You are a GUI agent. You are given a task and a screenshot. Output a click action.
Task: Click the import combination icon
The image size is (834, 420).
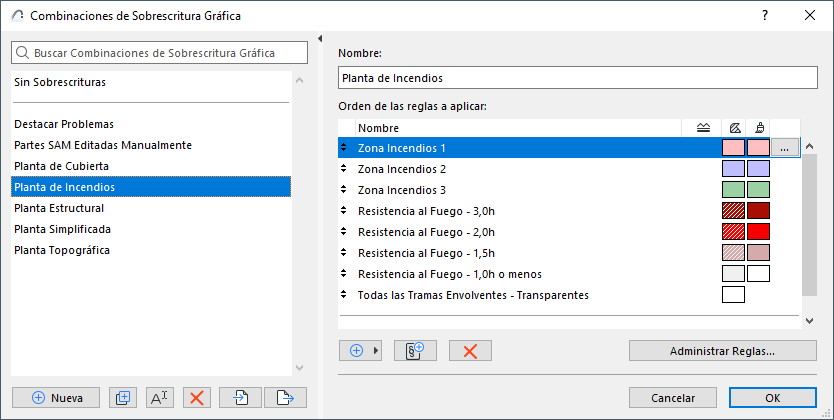(x=241, y=397)
